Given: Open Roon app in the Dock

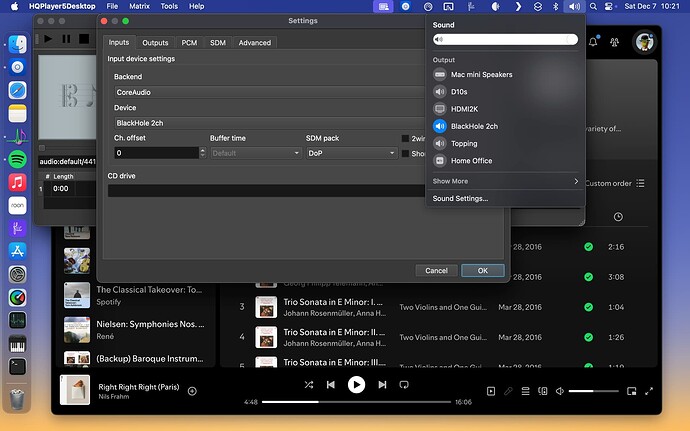Looking at the screenshot, I should pos(18,205).
